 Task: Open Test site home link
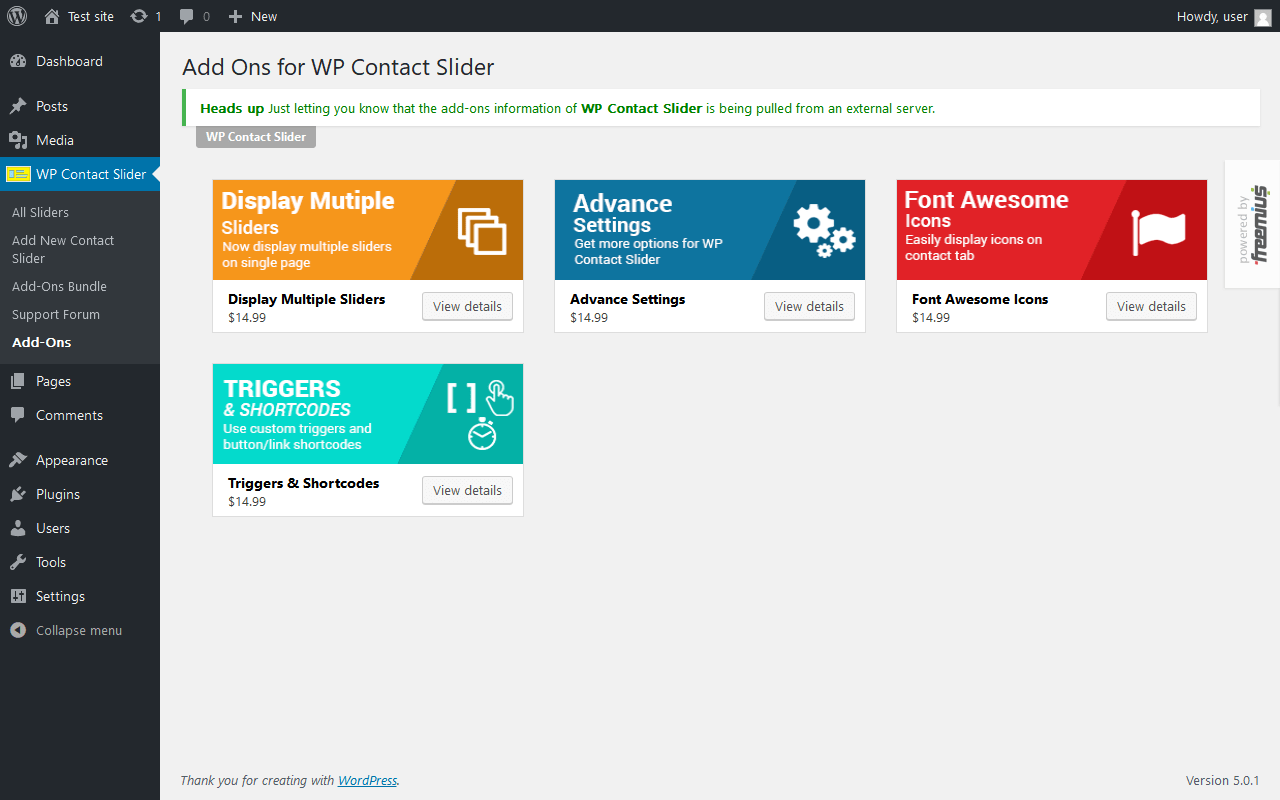79,16
